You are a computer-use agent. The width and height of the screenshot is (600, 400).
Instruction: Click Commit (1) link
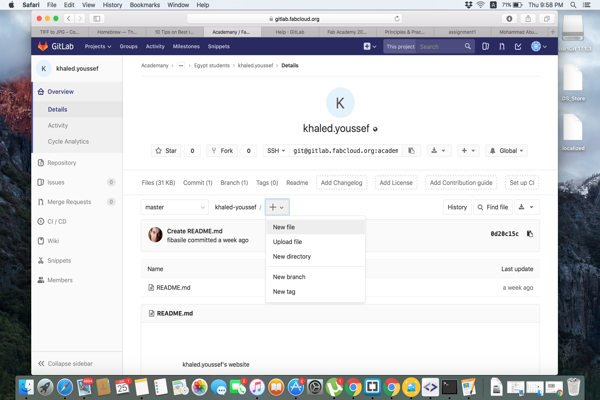(197, 183)
